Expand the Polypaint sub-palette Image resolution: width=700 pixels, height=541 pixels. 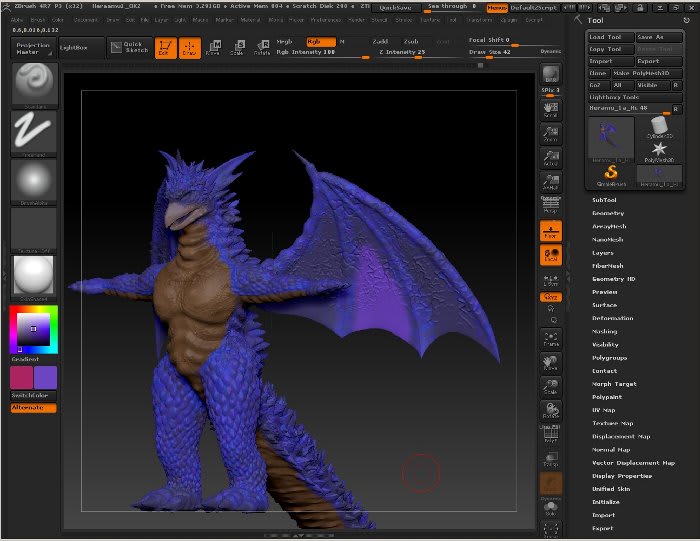point(607,397)
